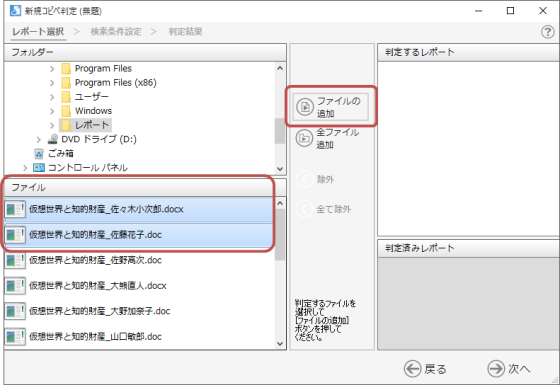Click the フォルダー panel header
560x385 pixels.
(x=145, y=52)
